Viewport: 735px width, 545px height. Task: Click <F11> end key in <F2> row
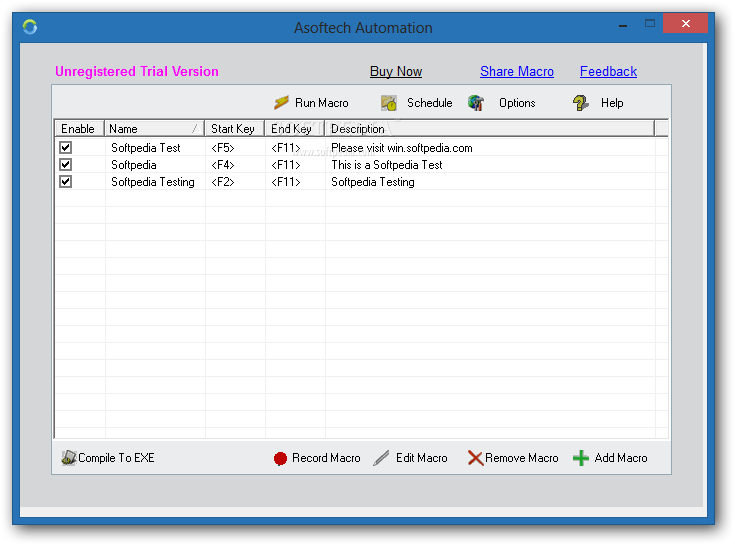[x=285, y=182]
